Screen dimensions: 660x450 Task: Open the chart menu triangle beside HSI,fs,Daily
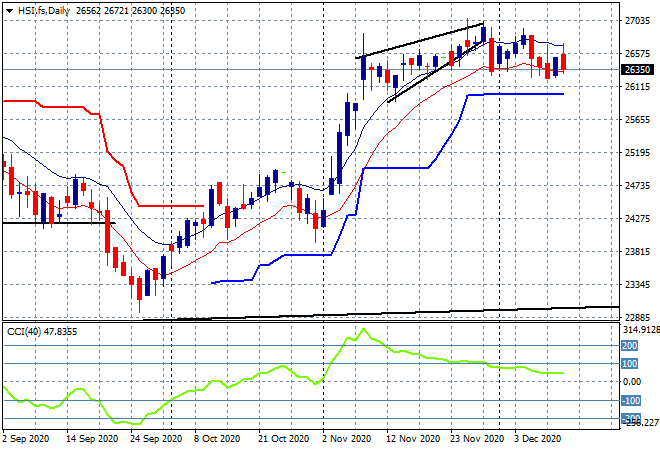pos(9,11)
